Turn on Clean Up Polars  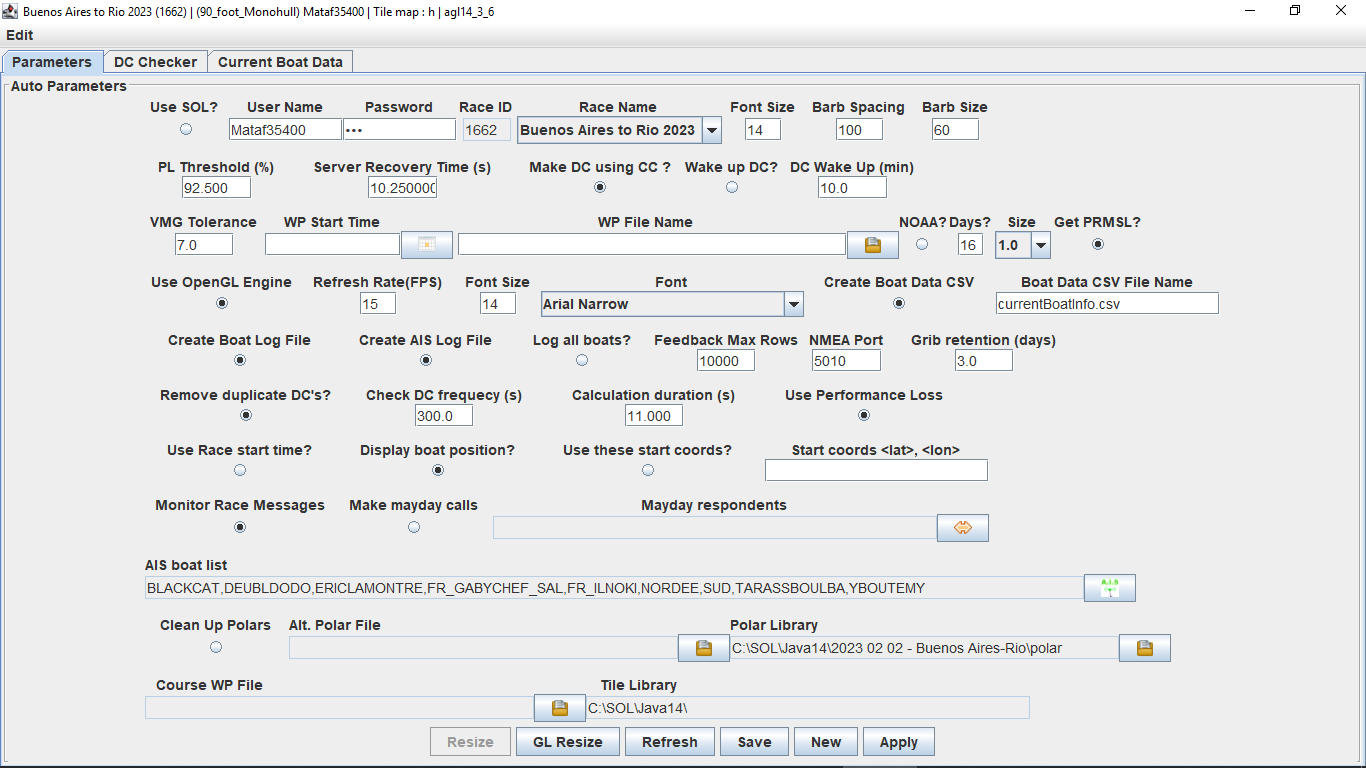tap(215, 647)
